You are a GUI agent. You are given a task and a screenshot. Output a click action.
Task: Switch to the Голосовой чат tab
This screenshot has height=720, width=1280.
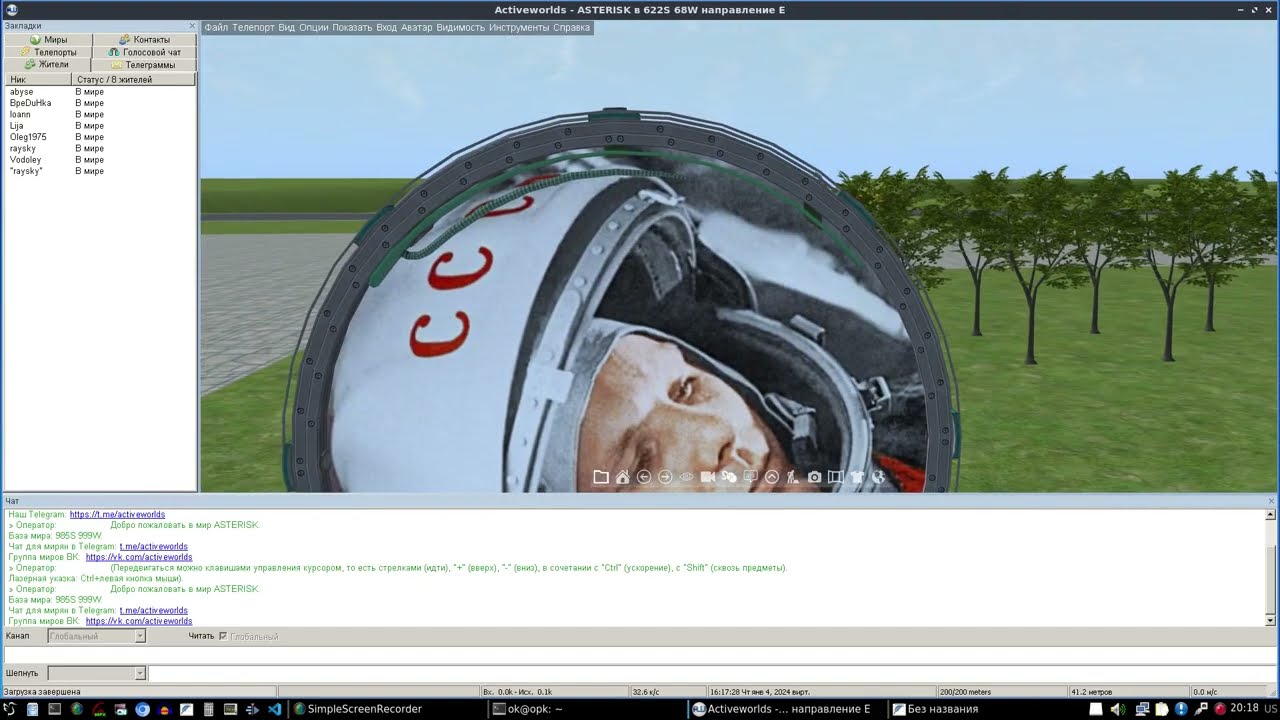(x=145, y=52)
